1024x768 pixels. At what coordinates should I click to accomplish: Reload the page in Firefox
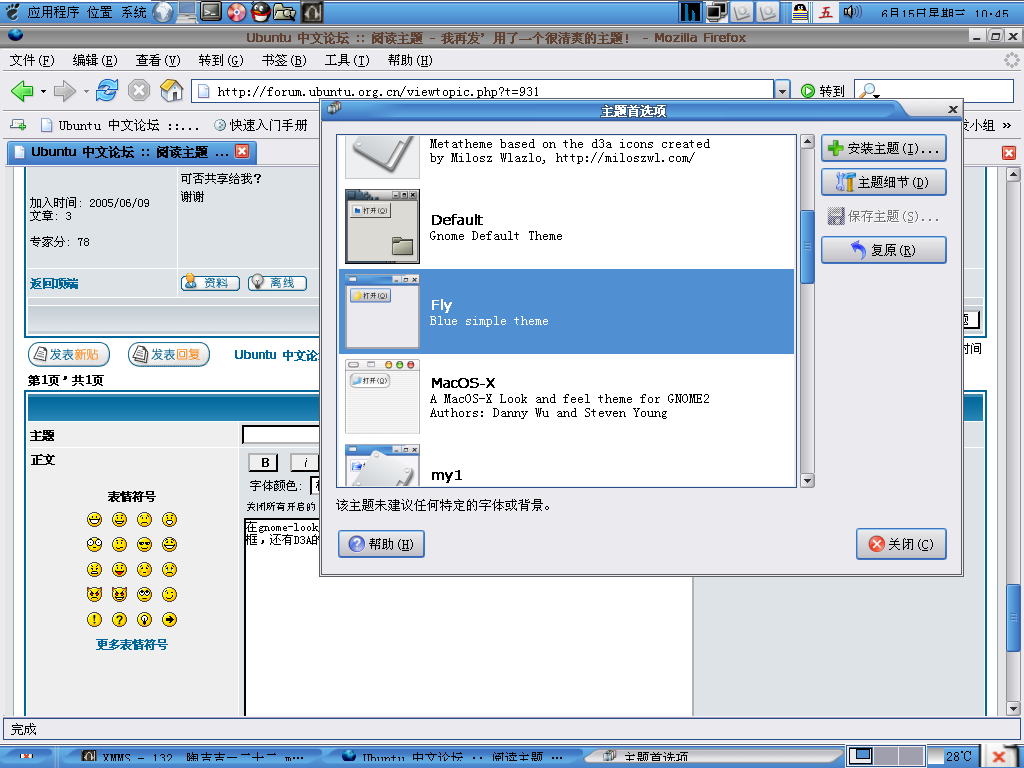[106, 90]
